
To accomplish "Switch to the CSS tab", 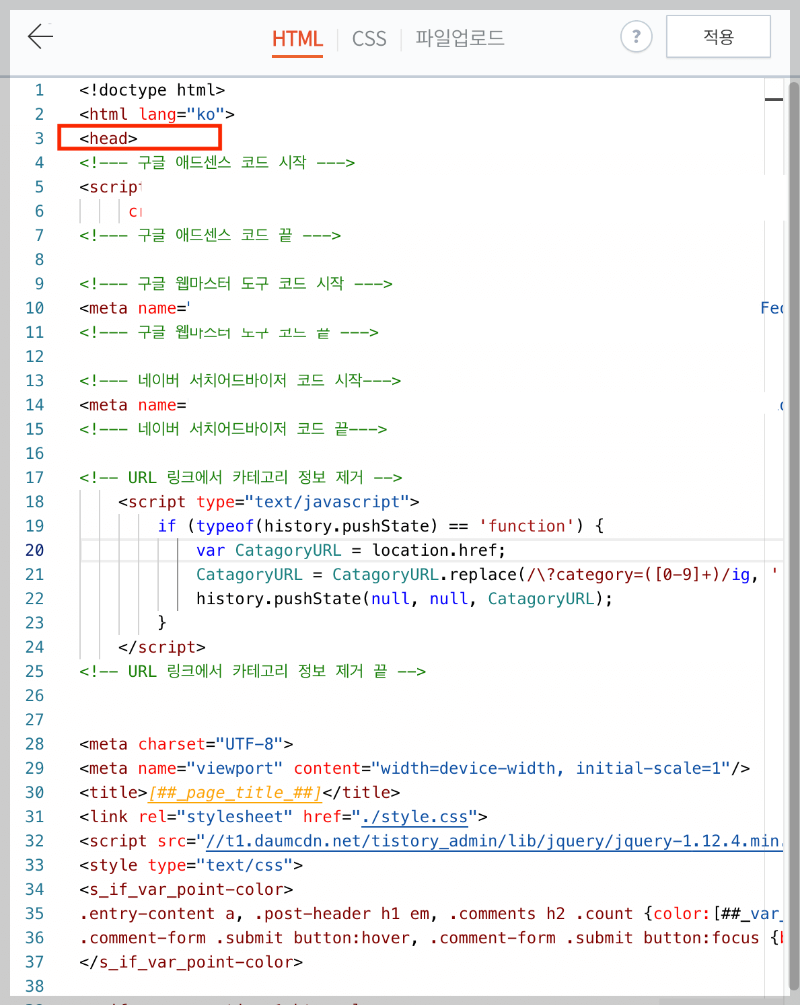I will (369, 38).
